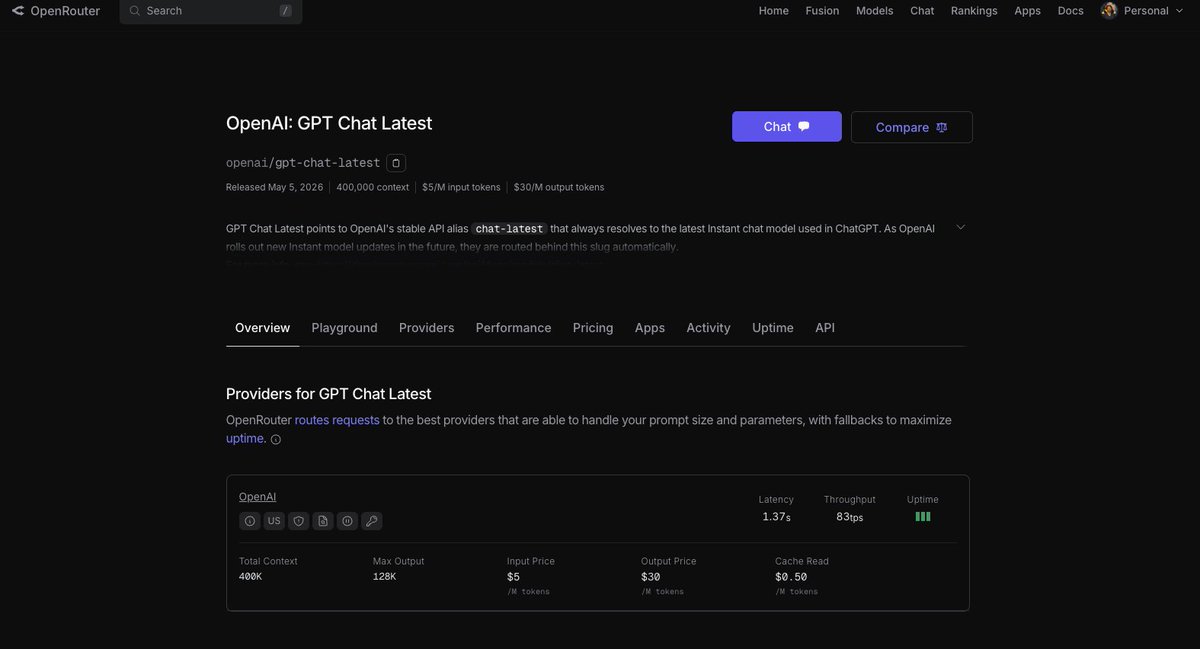This screenshot has width=1200, height=649.
Task: Switch to the Activity tab
Action: tap(709, 328)
